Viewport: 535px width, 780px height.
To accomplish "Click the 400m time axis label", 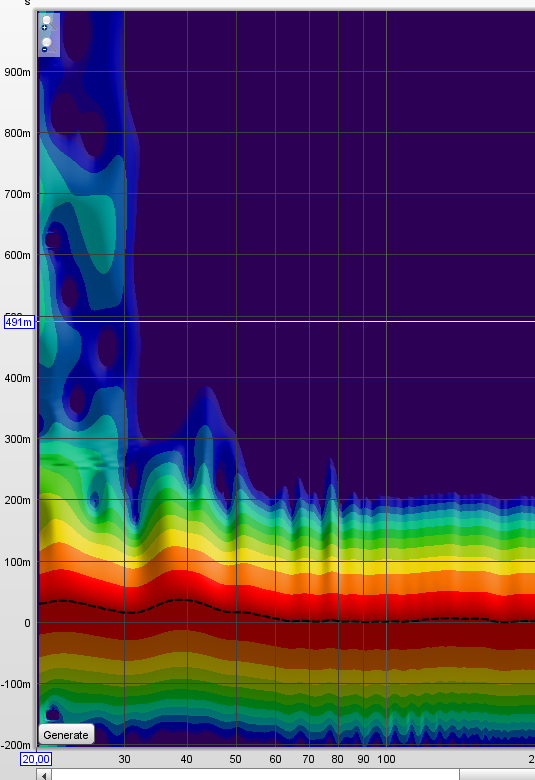I will [x=17, y=378].
